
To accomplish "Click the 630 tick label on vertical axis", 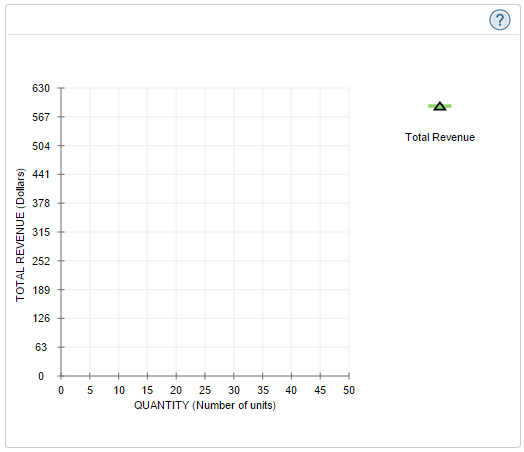I will (x=41, y=88).
